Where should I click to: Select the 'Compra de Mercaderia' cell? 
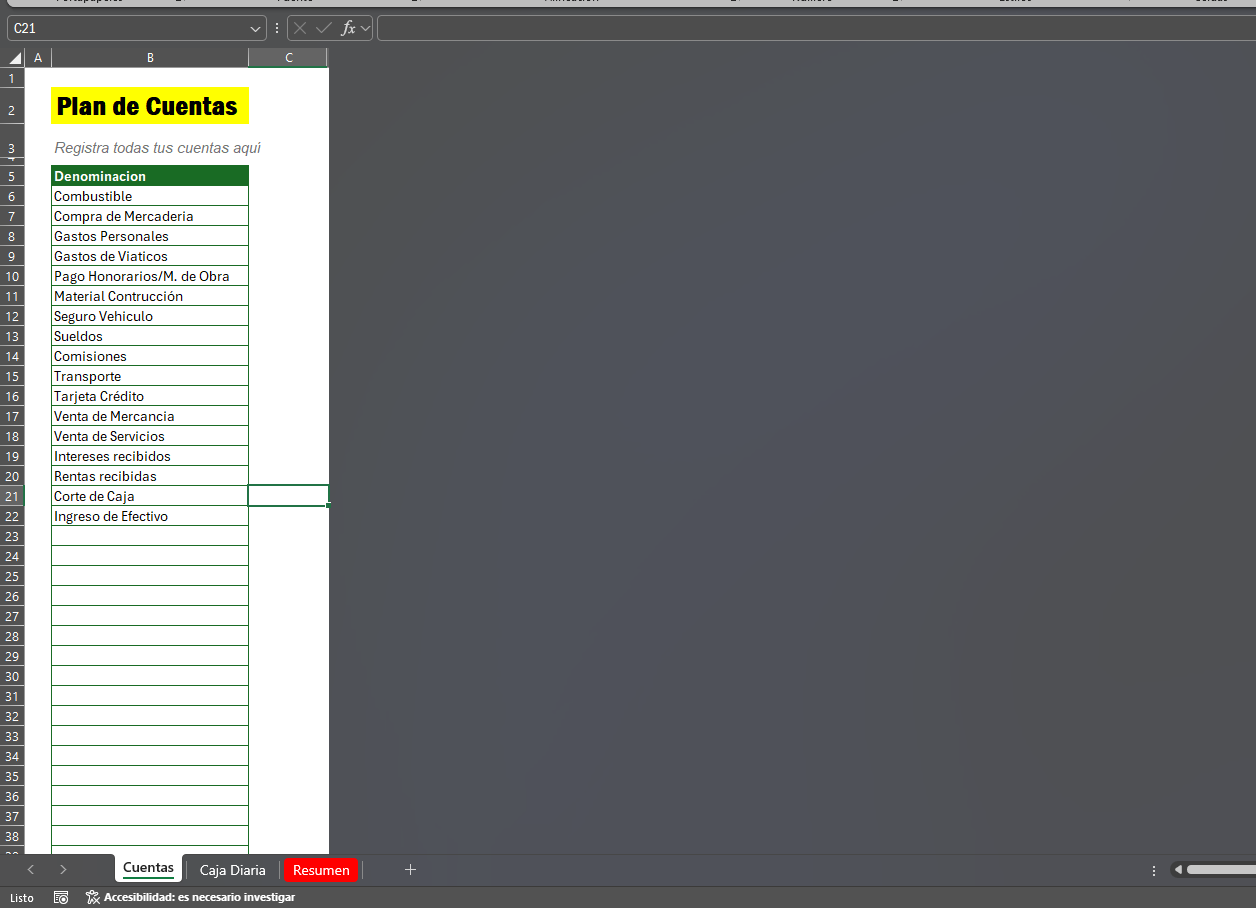(150, 216)
